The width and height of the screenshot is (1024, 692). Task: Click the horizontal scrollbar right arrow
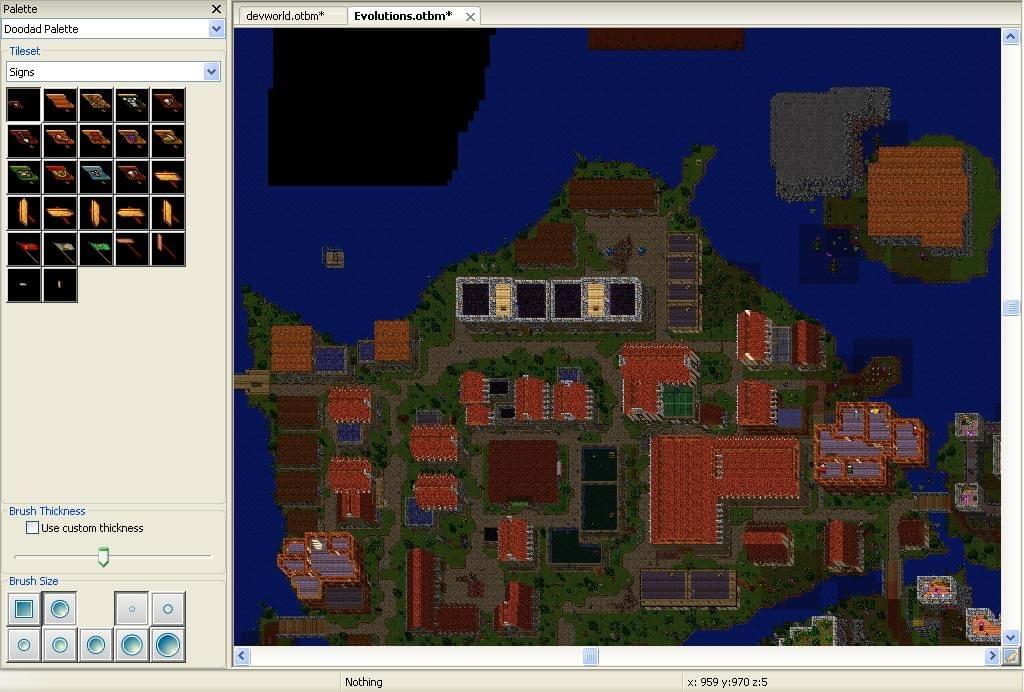coord(993,655)
